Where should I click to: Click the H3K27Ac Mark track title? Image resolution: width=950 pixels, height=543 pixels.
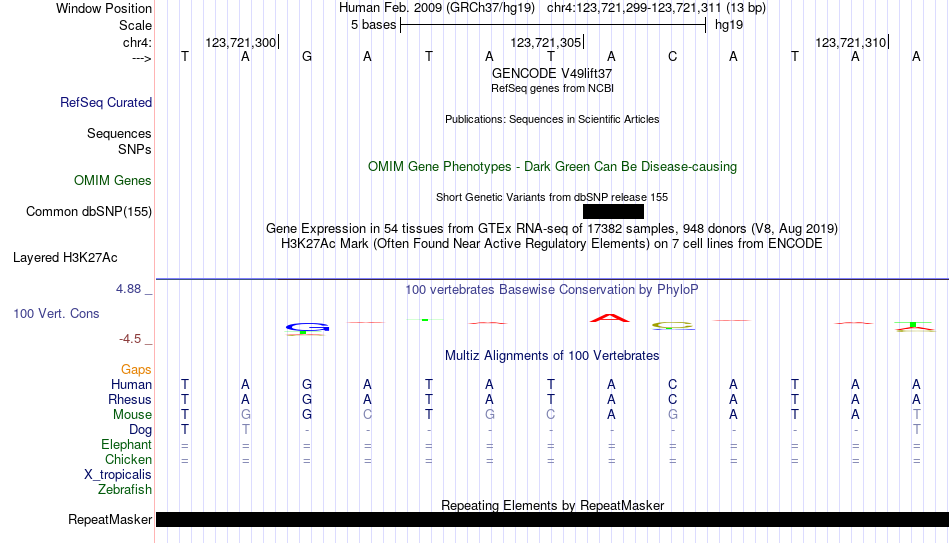click(x=552, y=244)
